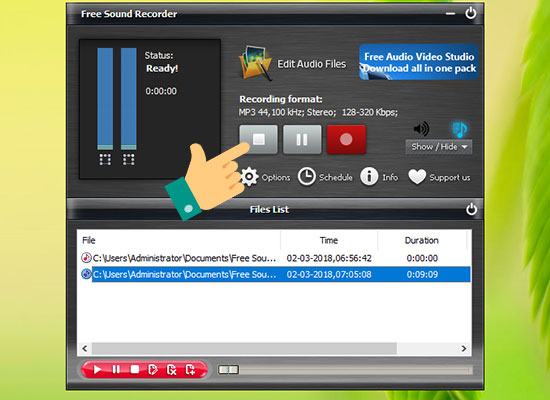Click the blue music note icon
The height and width of the screenshot is (400, 550).
coord(460,129)
